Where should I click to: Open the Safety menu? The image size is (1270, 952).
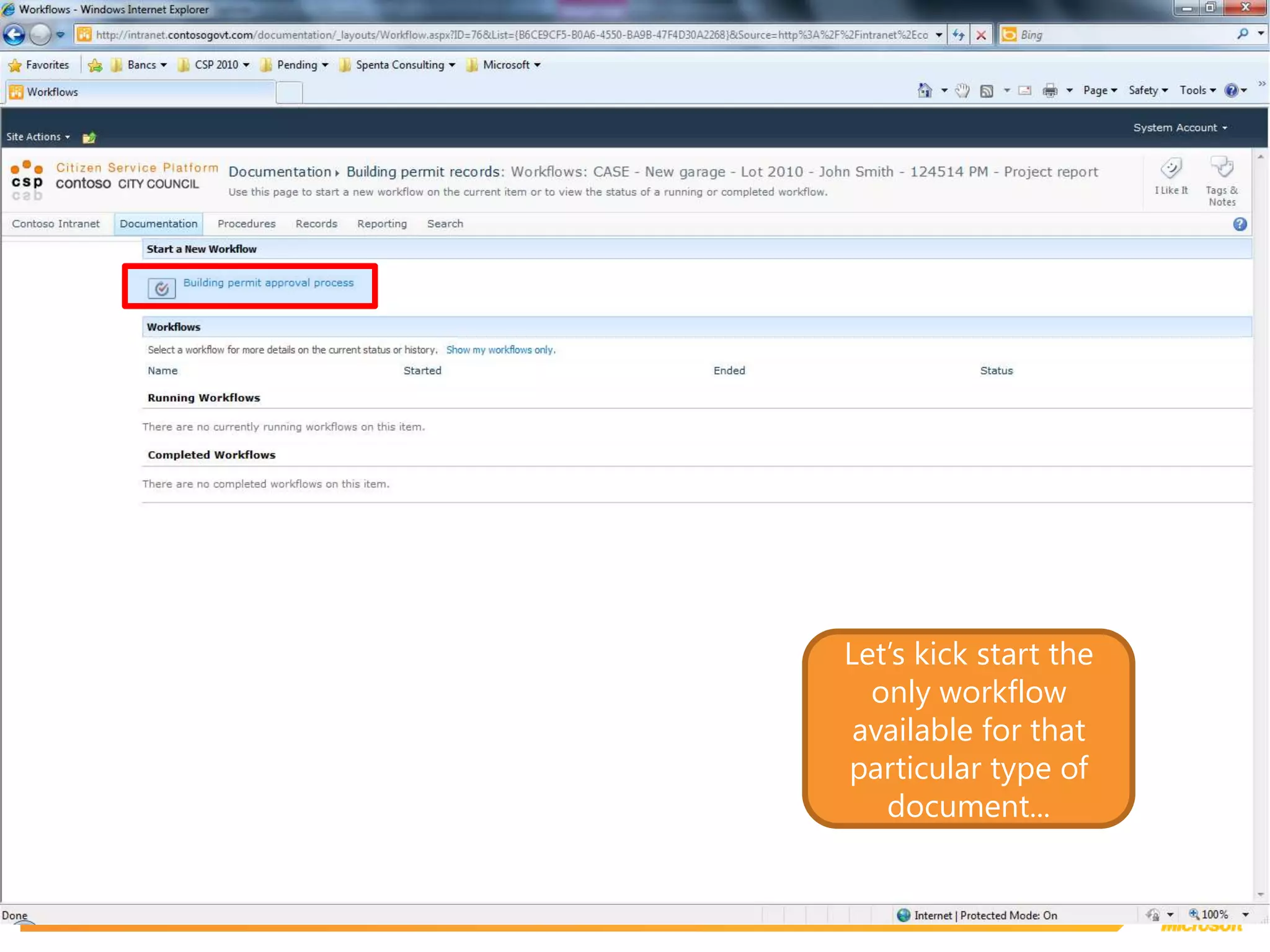[1148, 90]
